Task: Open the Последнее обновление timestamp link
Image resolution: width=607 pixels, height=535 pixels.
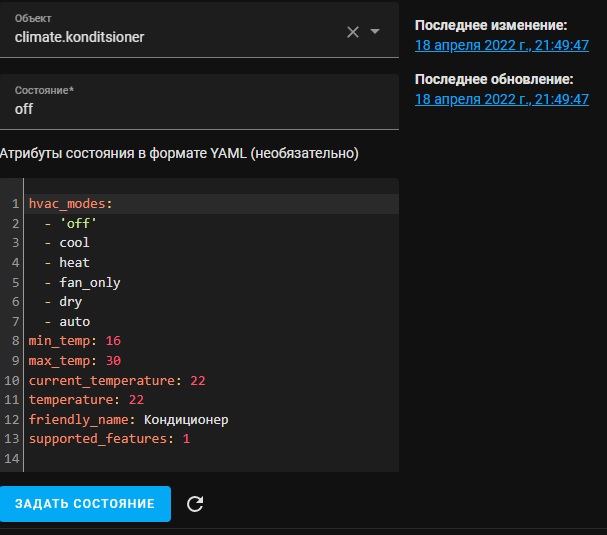Action: pos(502,99)
